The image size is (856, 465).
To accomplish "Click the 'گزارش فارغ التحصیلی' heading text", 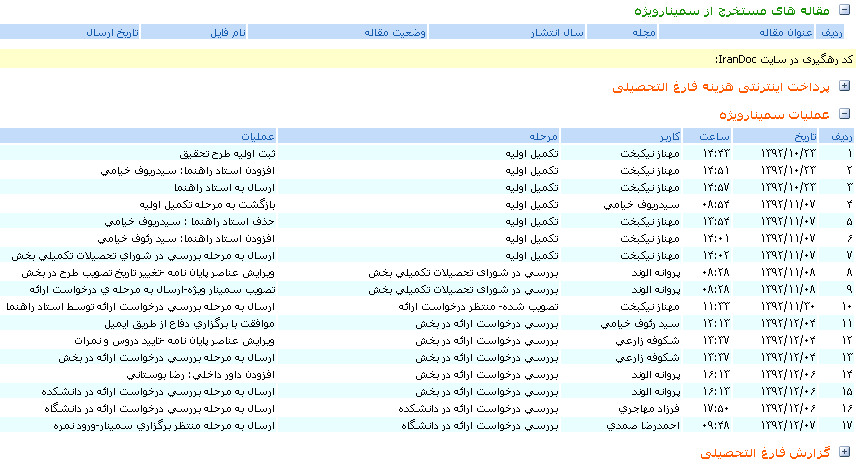I will [765, 453].
